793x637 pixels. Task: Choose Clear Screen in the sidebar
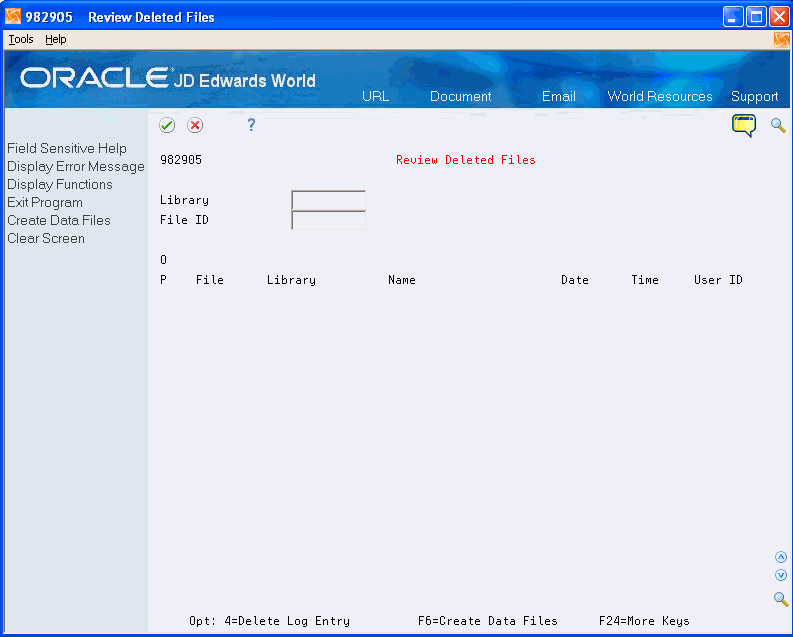tap(46, 238)
